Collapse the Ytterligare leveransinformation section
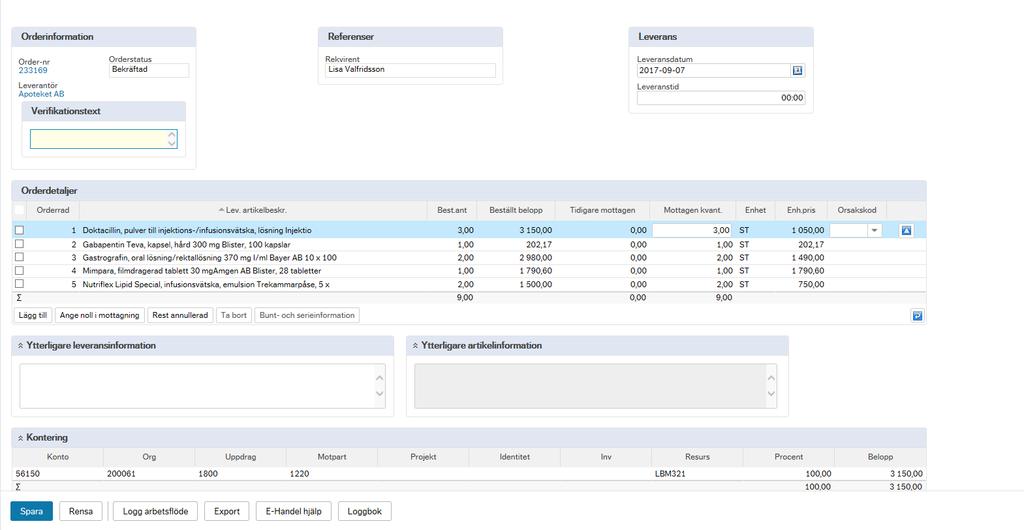1024x530 pixels. pos(21,346)
